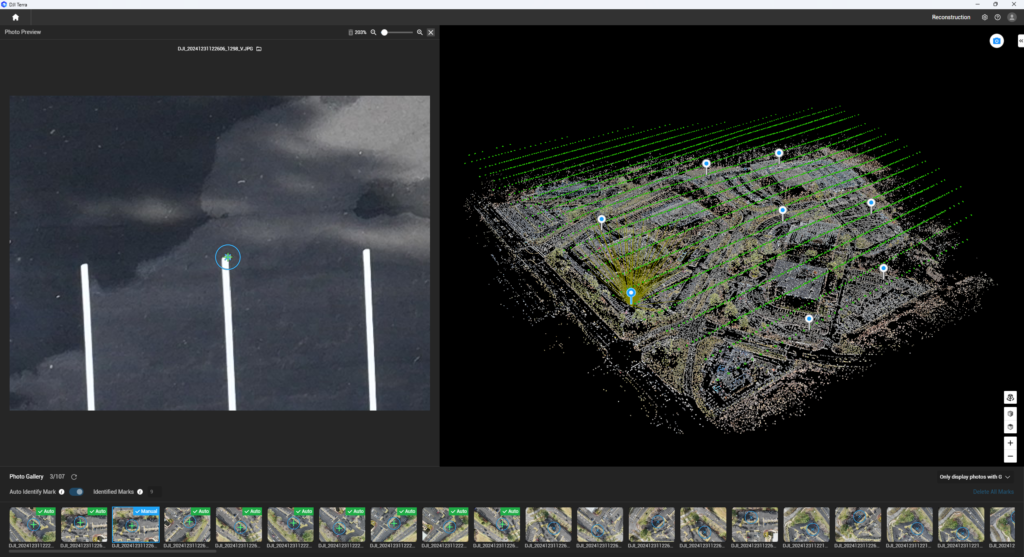Refresh the Photo Gallery list
The width and height of the screenshot is (1024, 557).
pos(74,477)
